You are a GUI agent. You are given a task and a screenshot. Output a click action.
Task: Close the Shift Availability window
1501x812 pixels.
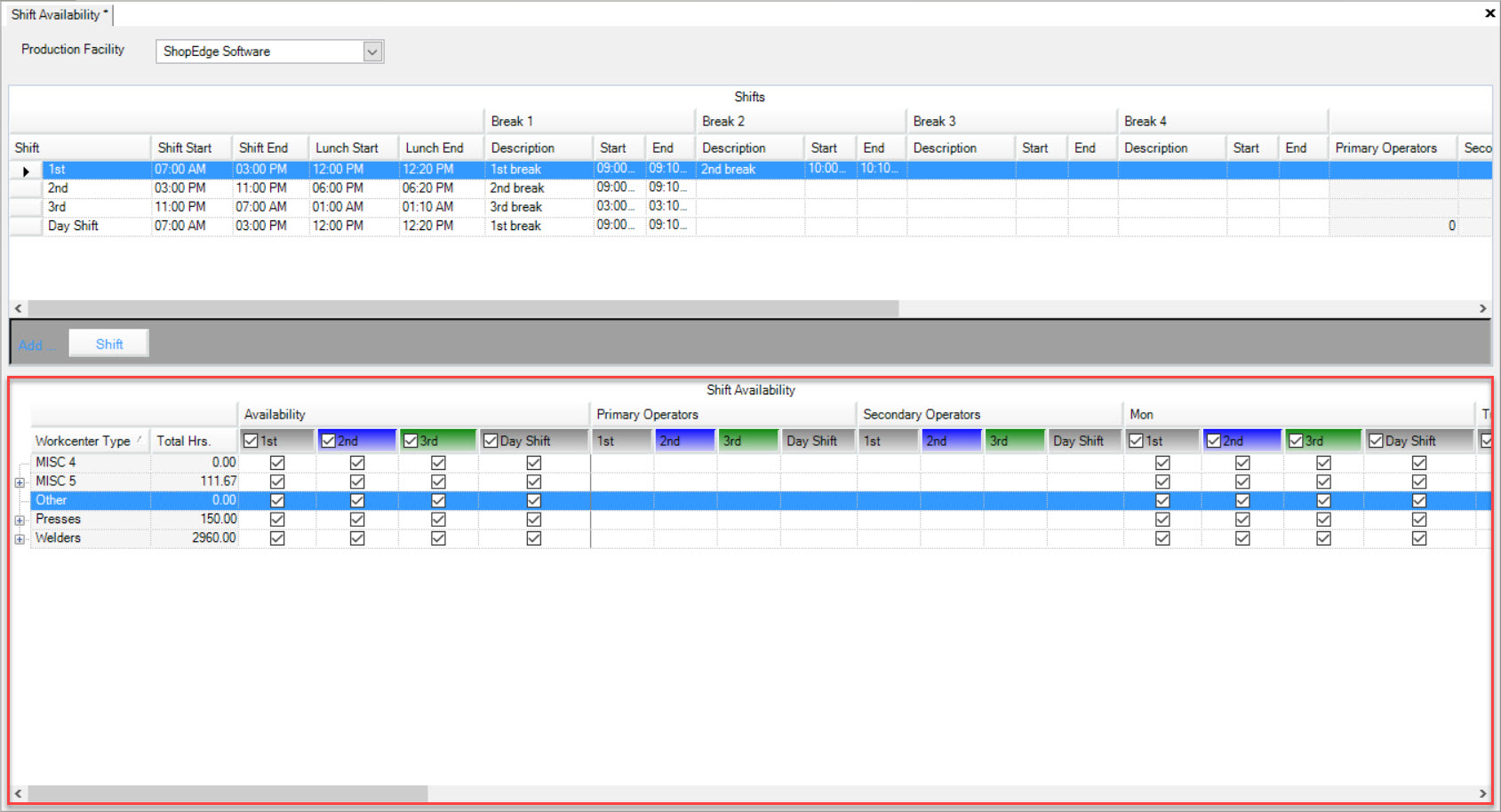pyautogui.click(x=1489, y=13)
